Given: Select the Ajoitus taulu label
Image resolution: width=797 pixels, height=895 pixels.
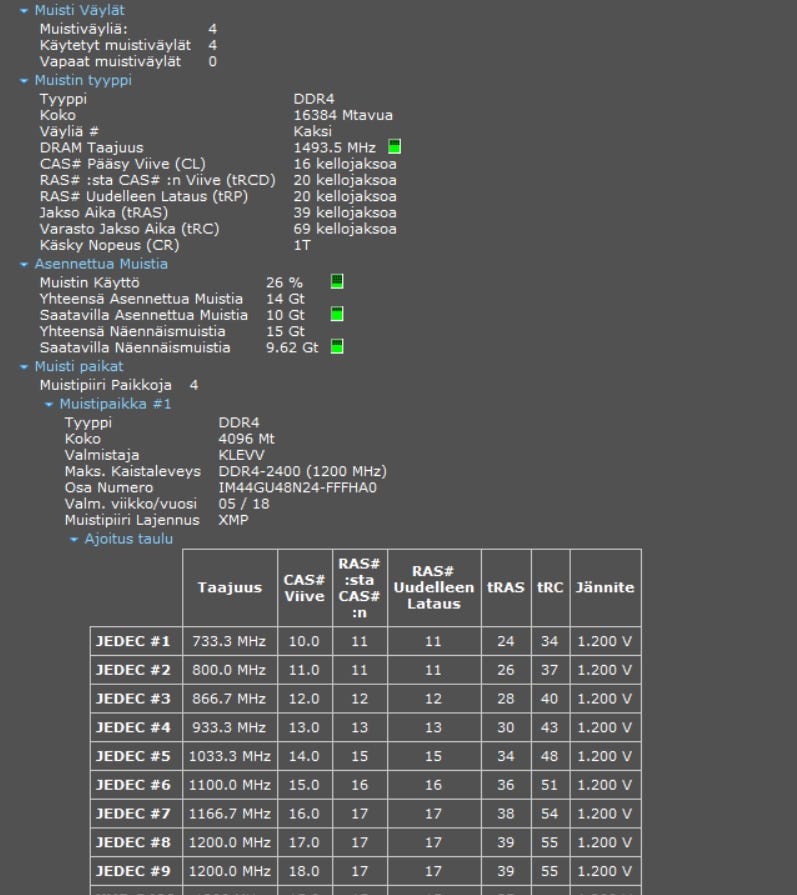Looking at the screenshot, I should [x=128, y=539].
